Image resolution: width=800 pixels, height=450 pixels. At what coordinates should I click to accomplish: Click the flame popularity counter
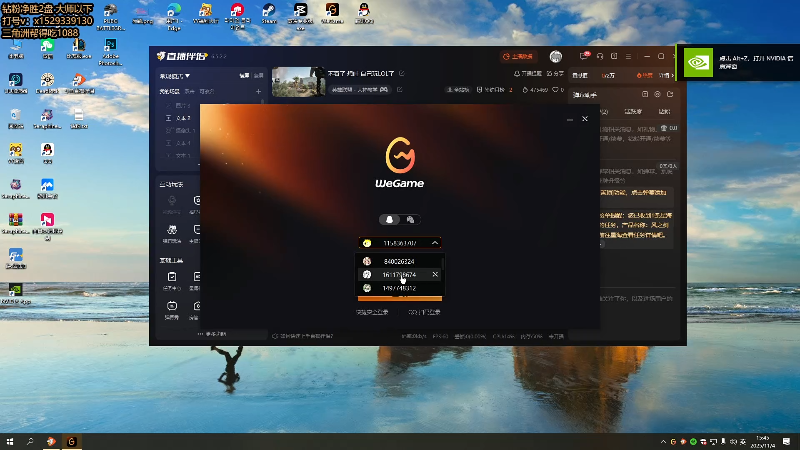pyautogui.click(x=535, y=90)
